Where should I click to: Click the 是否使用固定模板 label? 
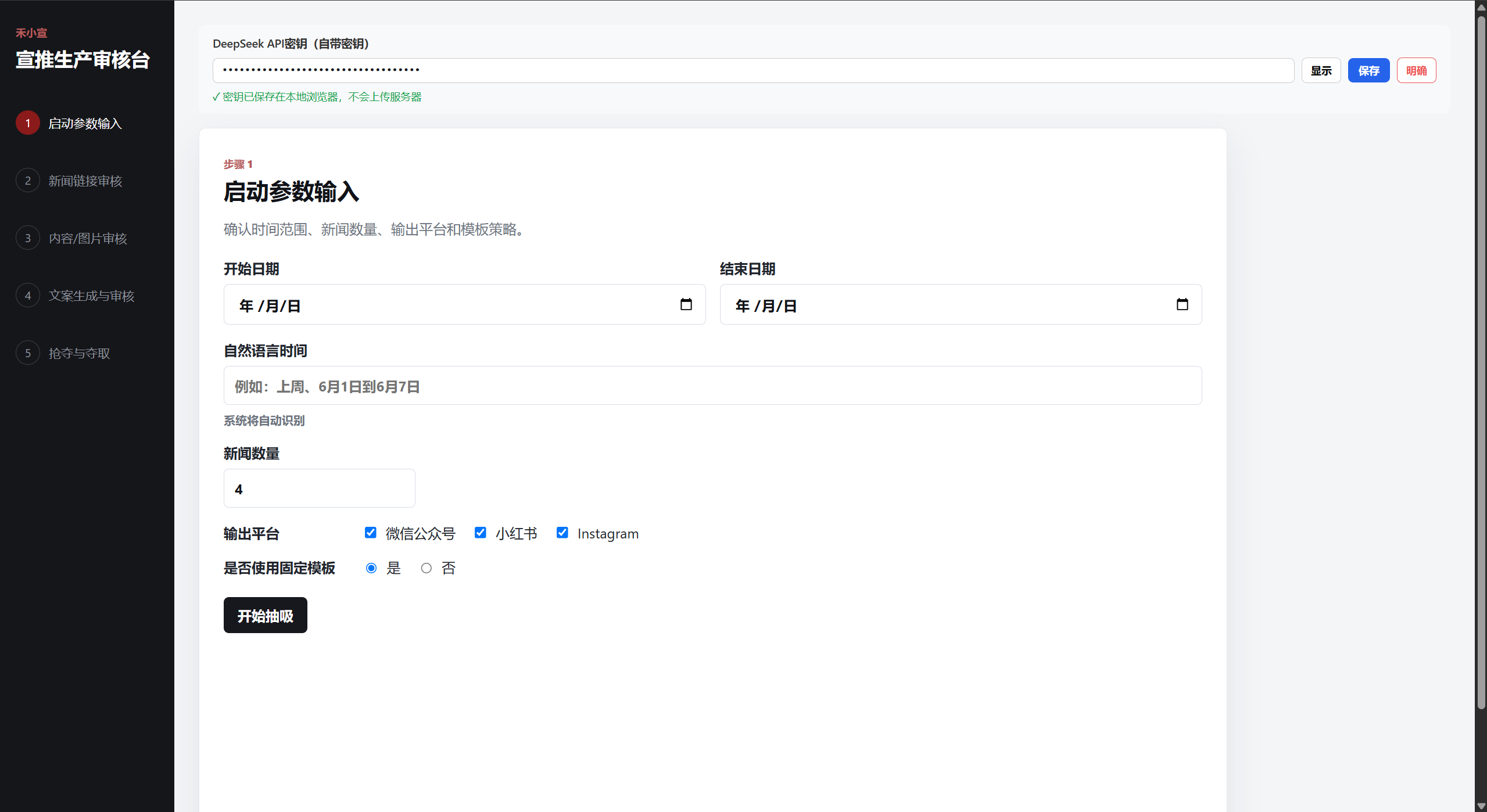[x=280, y=568]
